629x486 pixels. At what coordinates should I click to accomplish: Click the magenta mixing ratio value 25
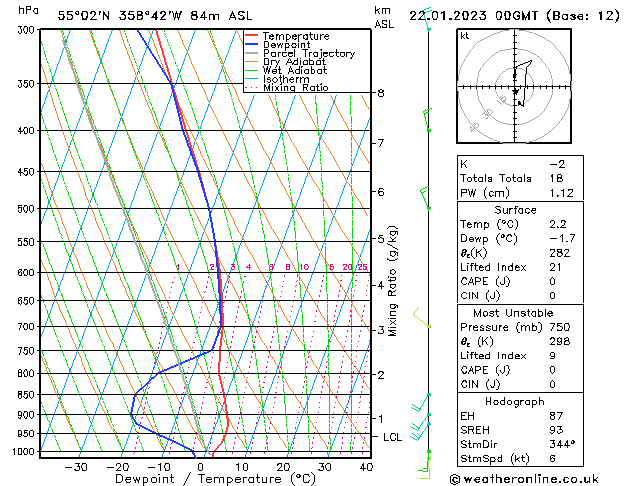362,267
